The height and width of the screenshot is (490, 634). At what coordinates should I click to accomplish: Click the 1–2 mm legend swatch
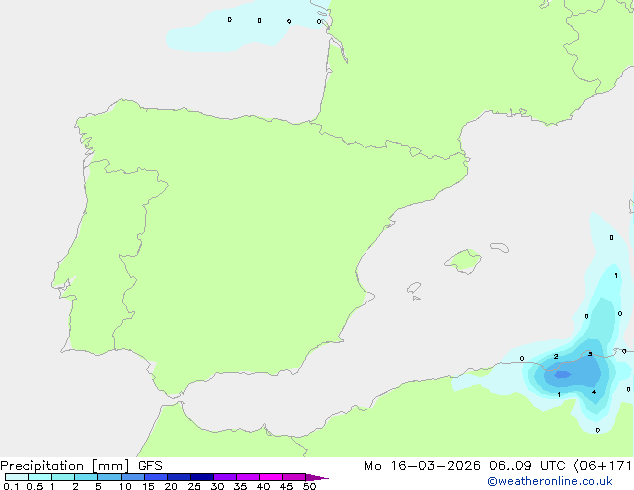(63, 477)
